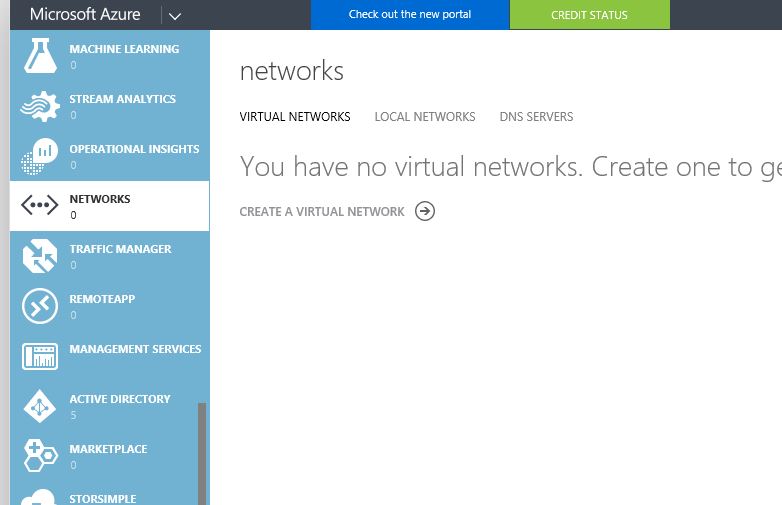Switch to the DNS Servers tab

[536, 117]
